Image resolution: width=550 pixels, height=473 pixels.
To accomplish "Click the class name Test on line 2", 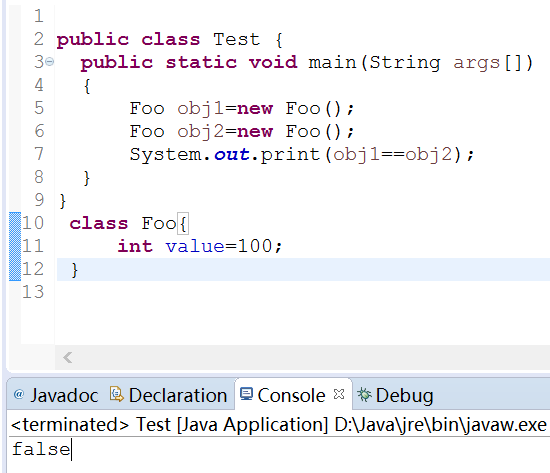I will 237,39.
